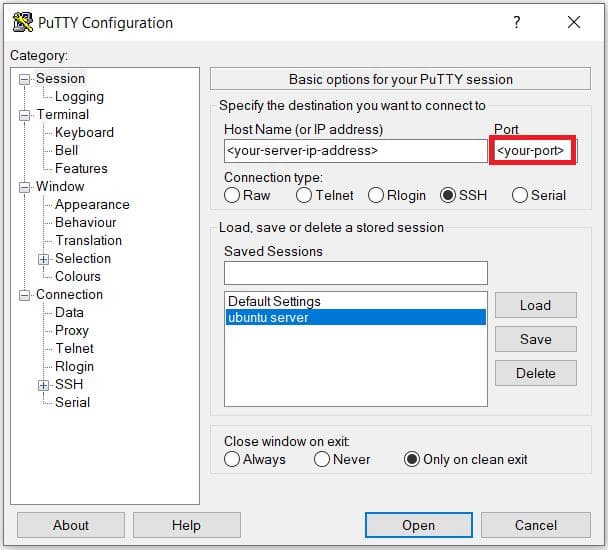This screenshot has height=550, width=608.
Task: Open the Behaviour category
Action: [x=86, y=222]
